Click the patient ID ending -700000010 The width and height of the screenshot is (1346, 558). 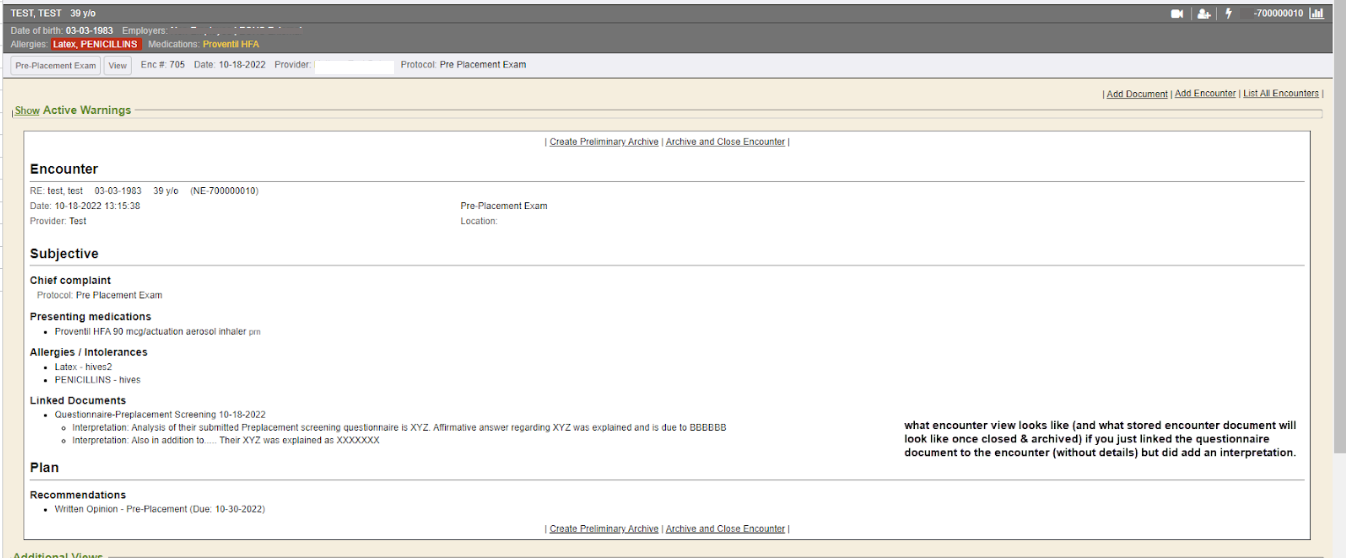coord(1278,14)
